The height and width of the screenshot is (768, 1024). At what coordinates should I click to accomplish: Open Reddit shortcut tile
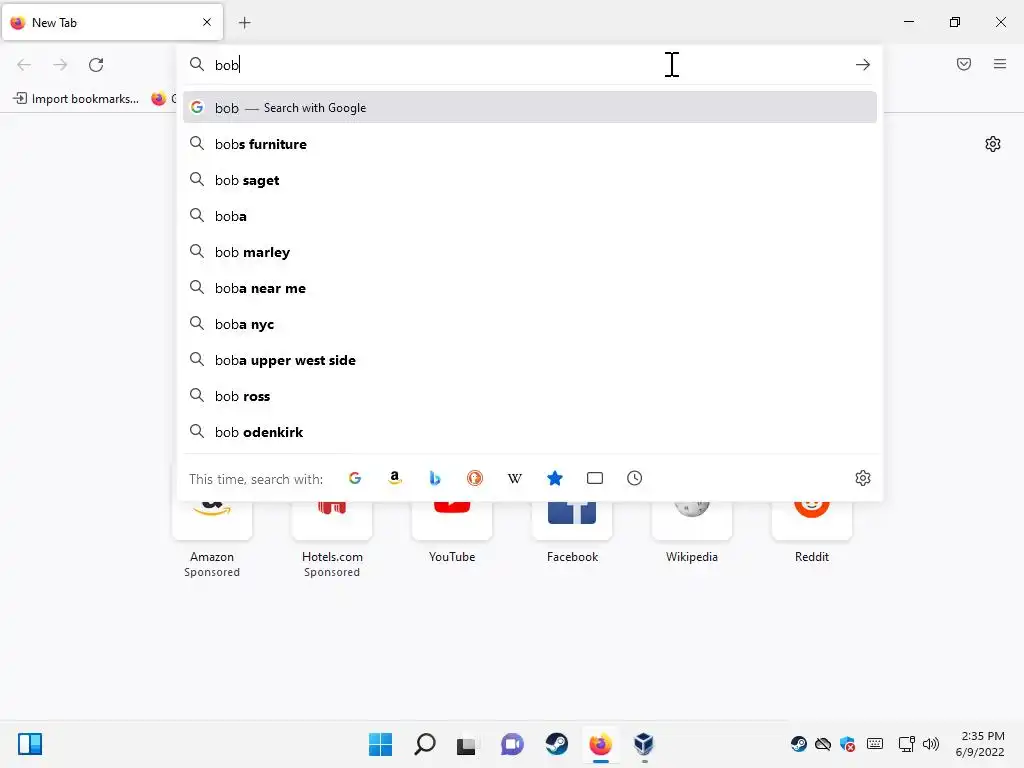[812, 532]
